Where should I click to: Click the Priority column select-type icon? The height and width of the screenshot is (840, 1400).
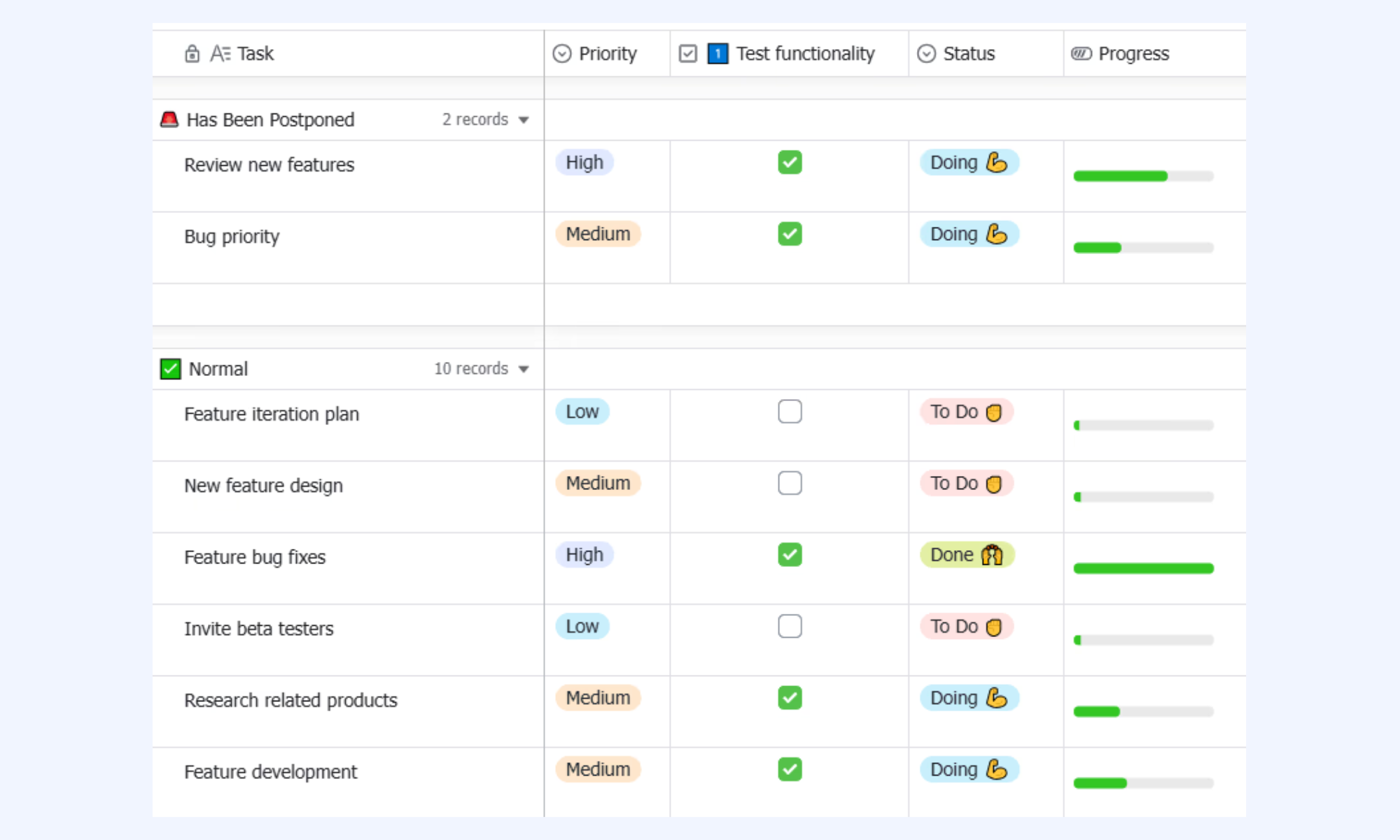click(561, 54)
